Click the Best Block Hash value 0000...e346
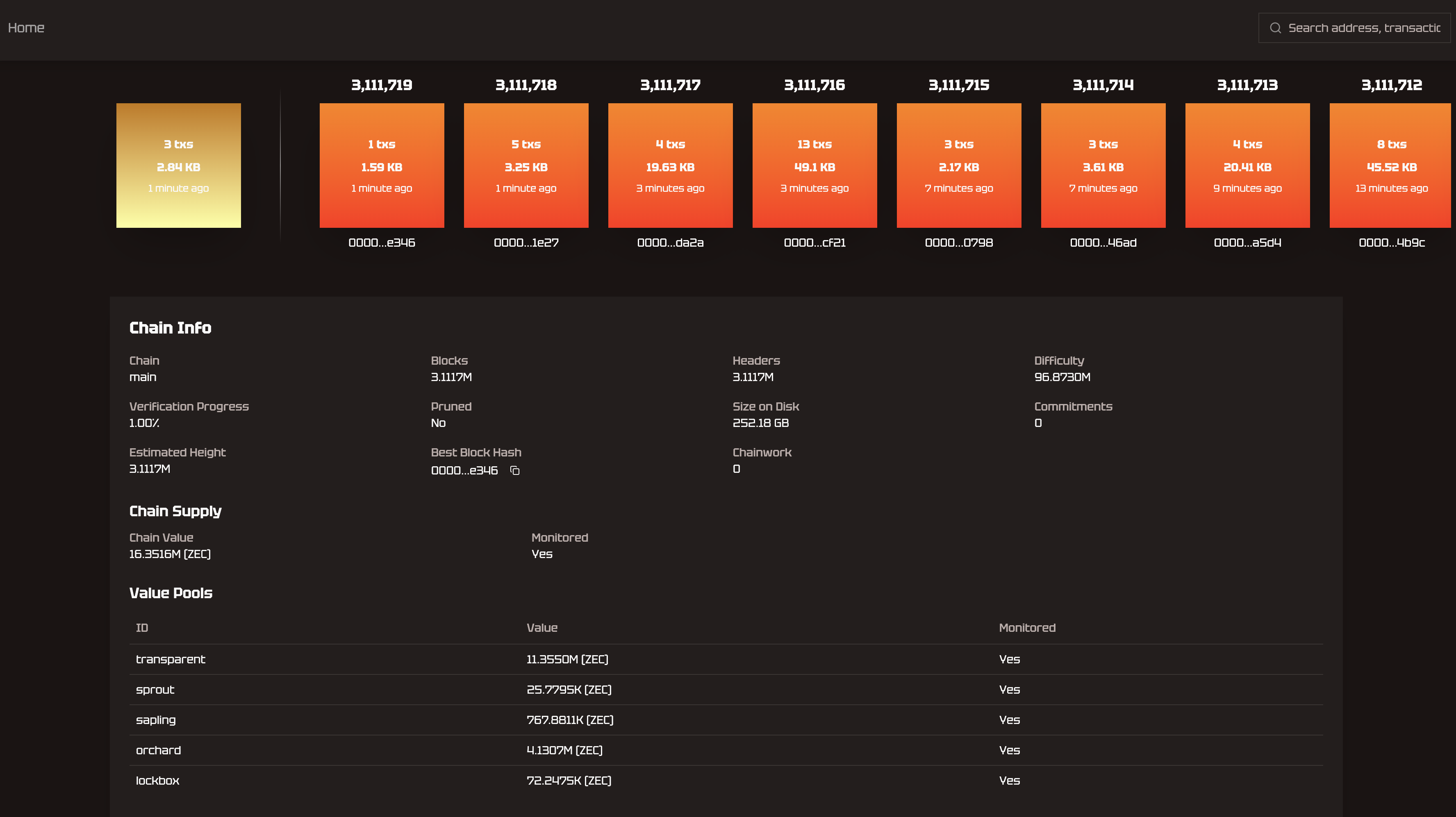The image size is (1456, 817). 464,471
